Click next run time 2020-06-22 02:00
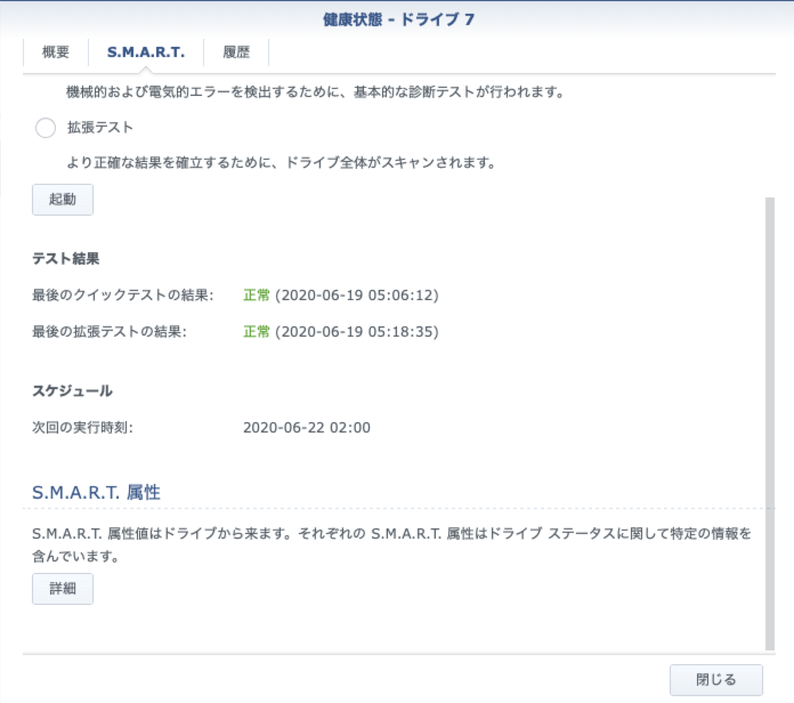 pyautogui.click(x=307, y=427)
